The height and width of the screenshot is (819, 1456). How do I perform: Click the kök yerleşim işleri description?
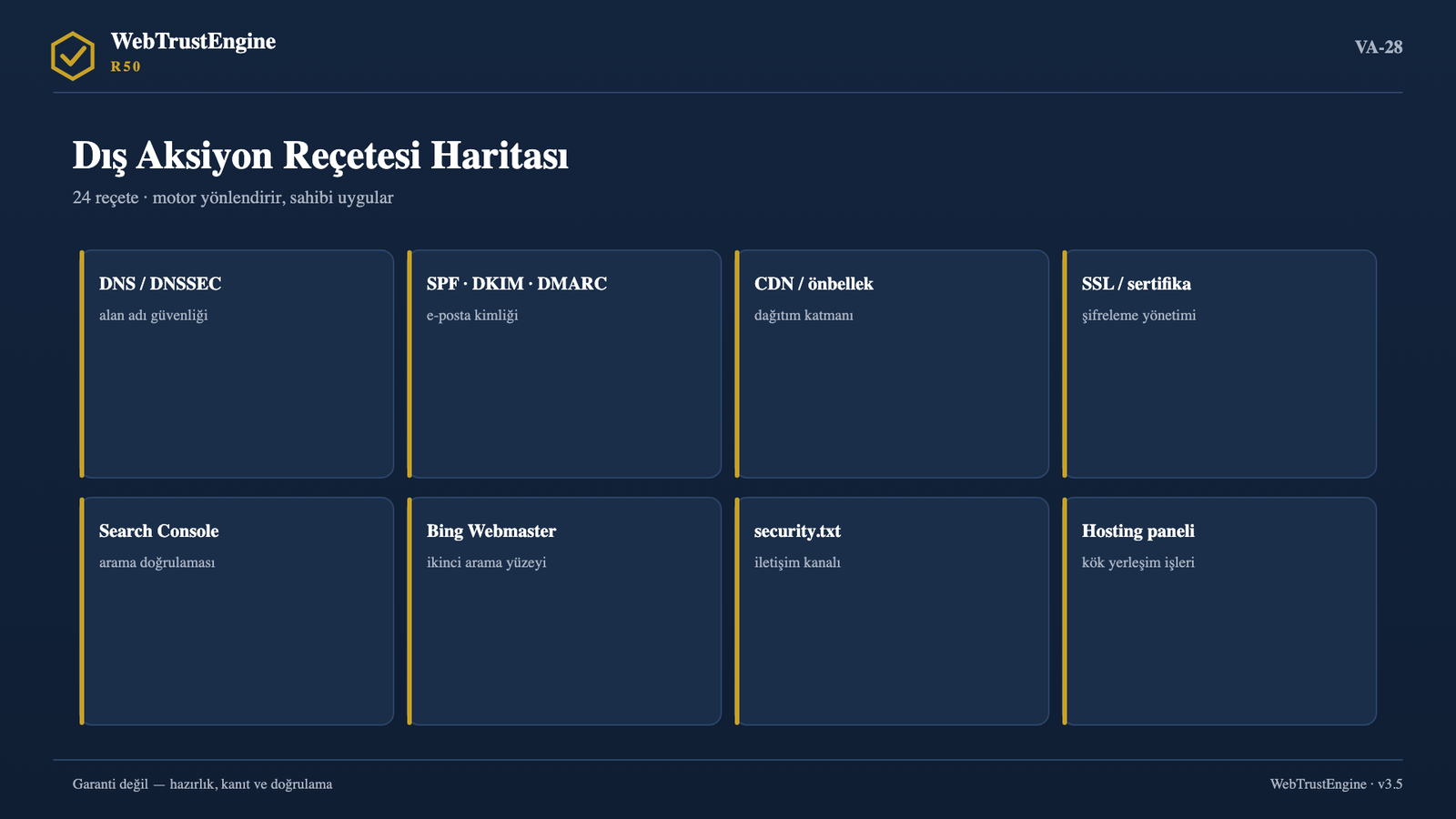tap(1137, 562)
